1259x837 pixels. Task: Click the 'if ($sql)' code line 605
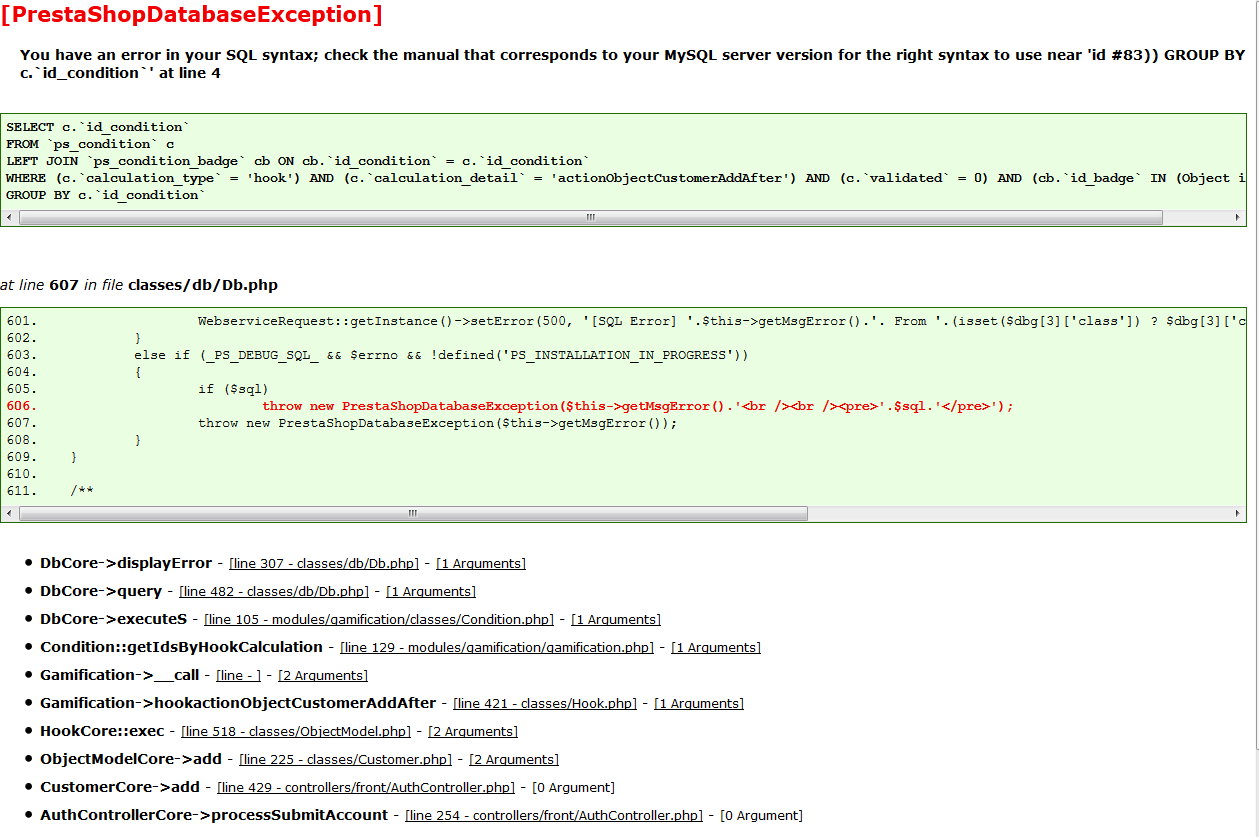[233, 389]
